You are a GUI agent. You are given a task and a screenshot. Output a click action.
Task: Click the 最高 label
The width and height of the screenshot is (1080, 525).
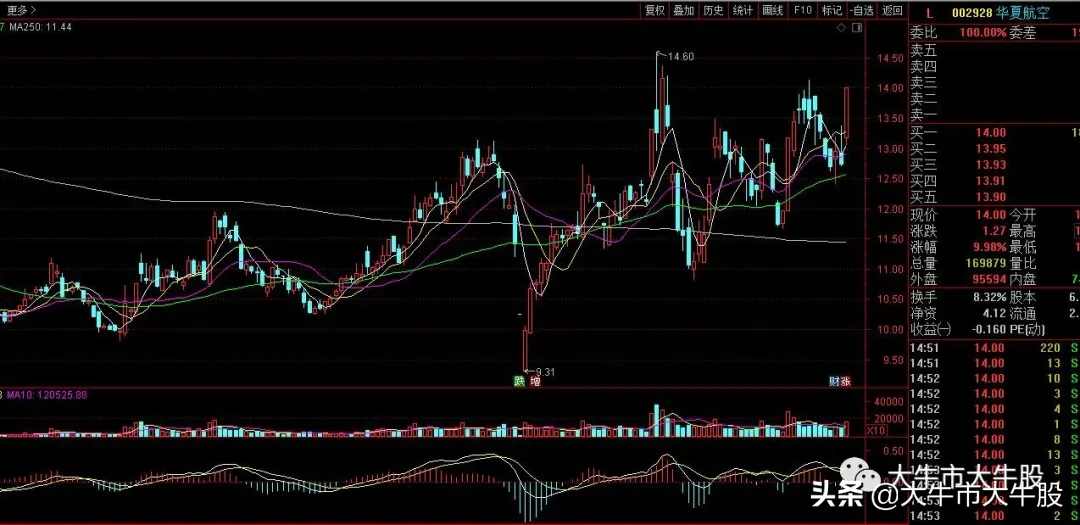click(1023, 231)
